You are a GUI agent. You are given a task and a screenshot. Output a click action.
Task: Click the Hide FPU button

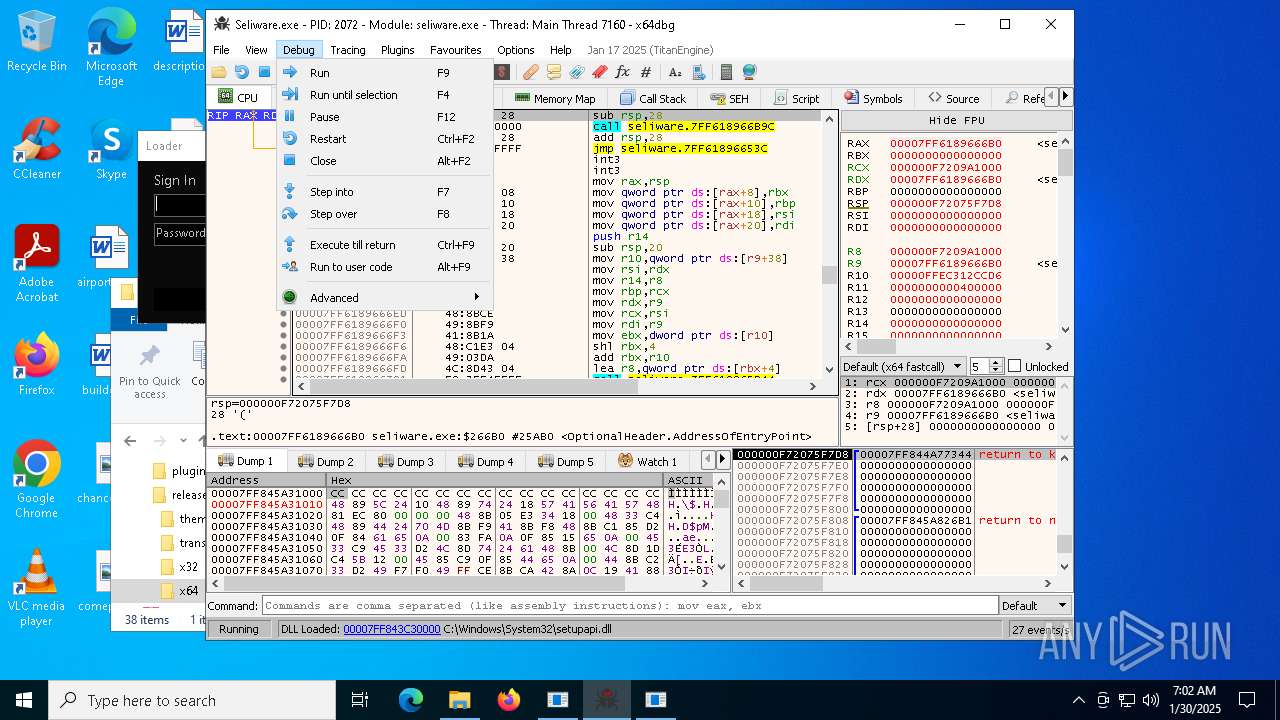click(956, 120)
